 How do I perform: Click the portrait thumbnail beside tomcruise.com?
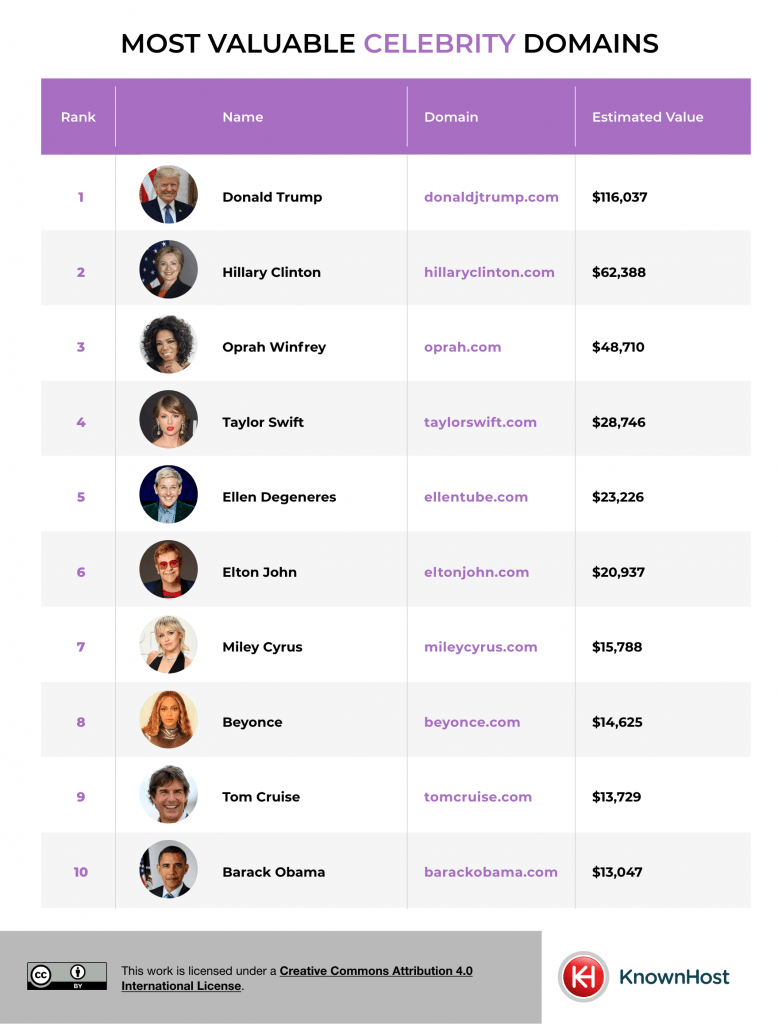[169, 794]
